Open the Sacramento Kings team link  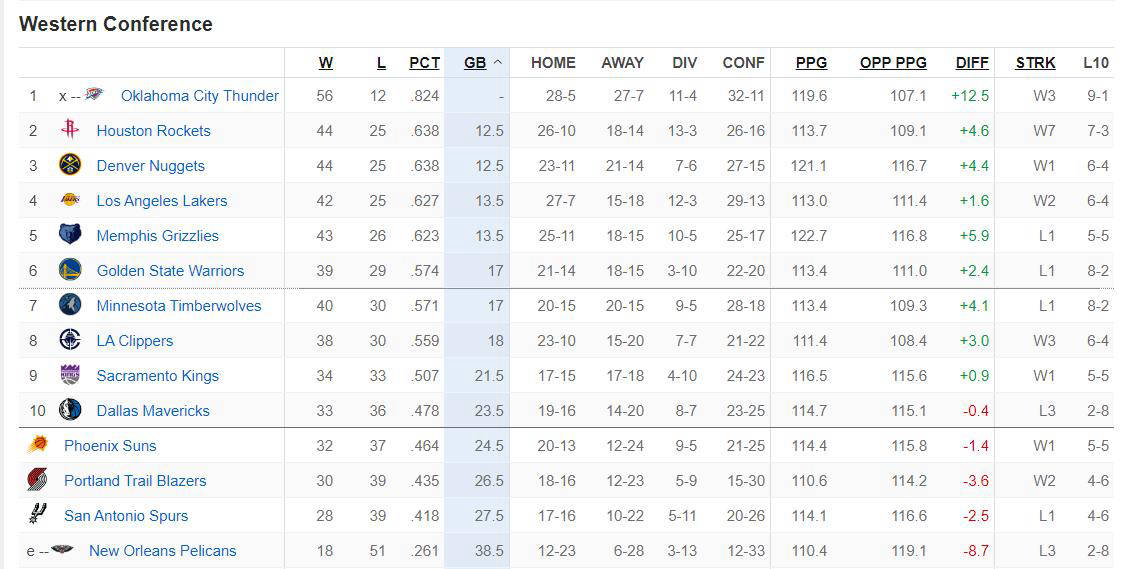[x=158, y=375]
